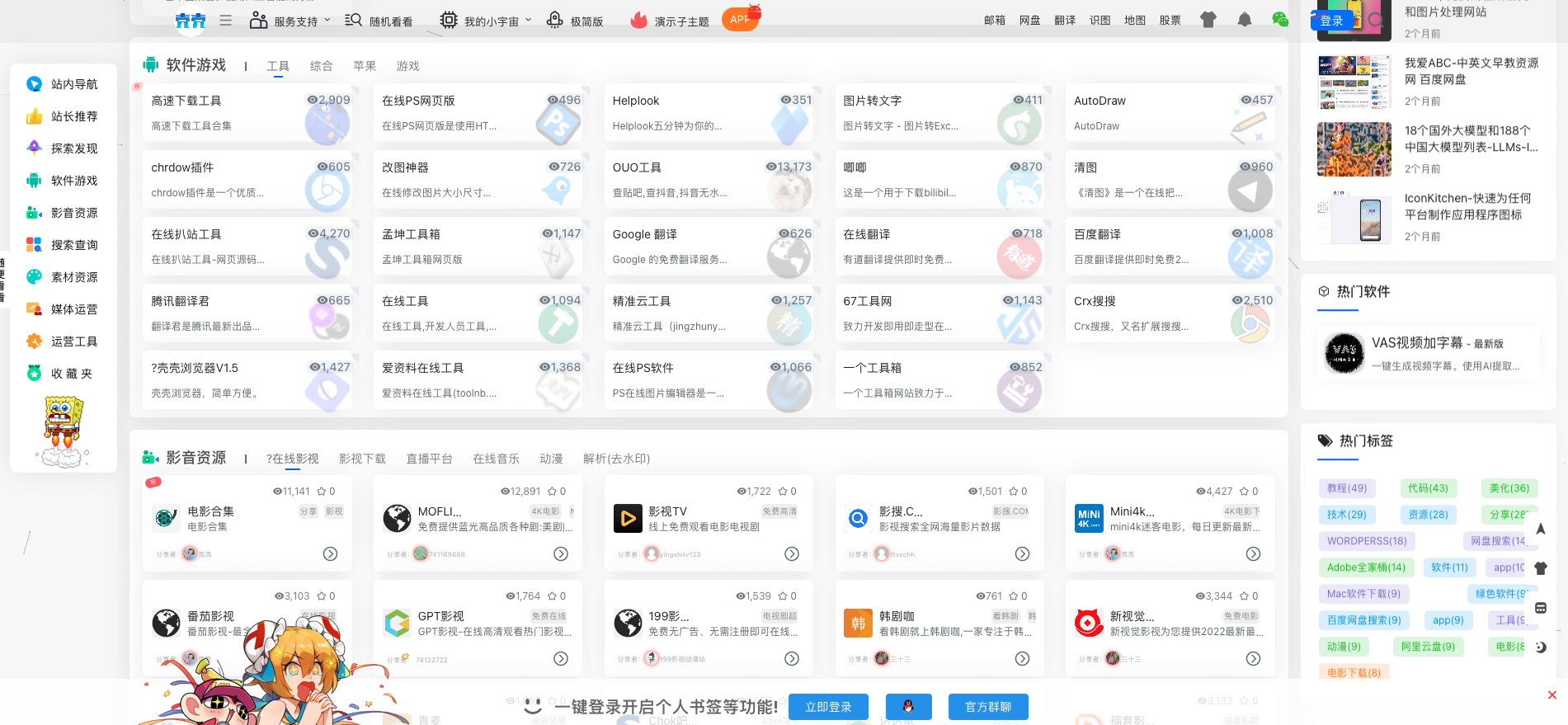Open the circled arrow on 影搜 card

click(x=1022, y=554)
